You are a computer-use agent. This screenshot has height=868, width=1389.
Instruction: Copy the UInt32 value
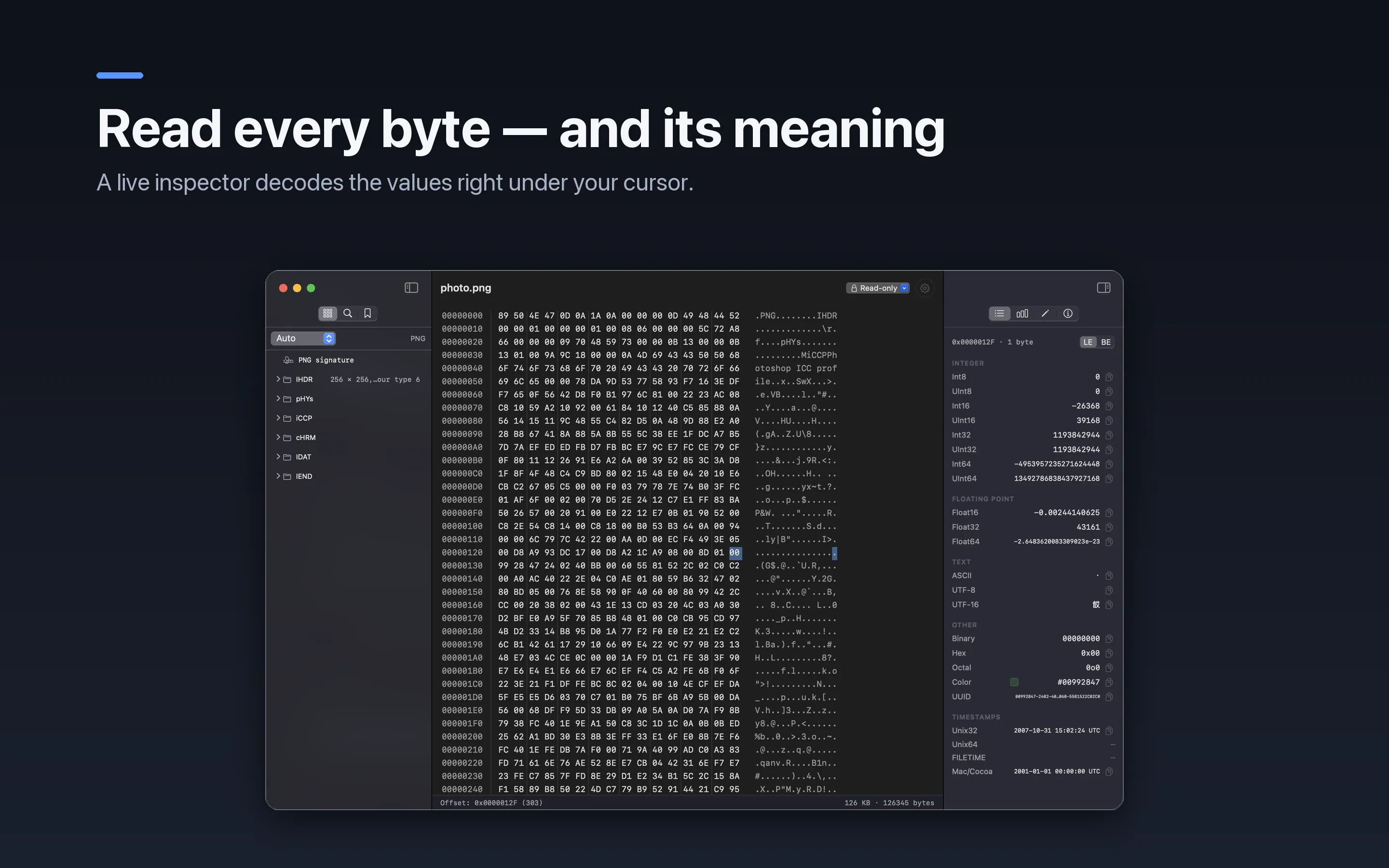tap(1109, 449)
